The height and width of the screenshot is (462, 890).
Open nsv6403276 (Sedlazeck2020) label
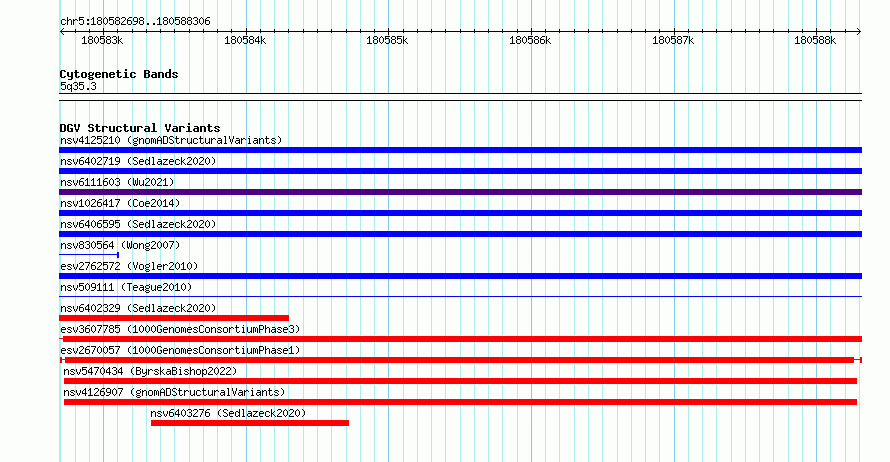coord(228,413)
